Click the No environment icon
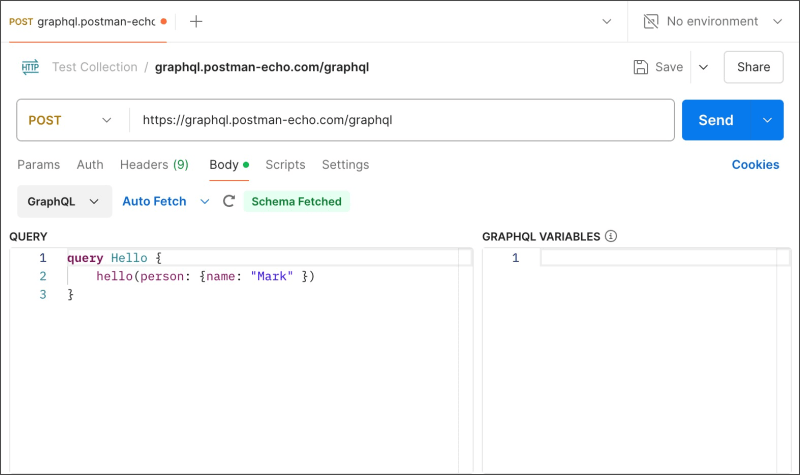This screenshot has width=800, height=475. 651,21
